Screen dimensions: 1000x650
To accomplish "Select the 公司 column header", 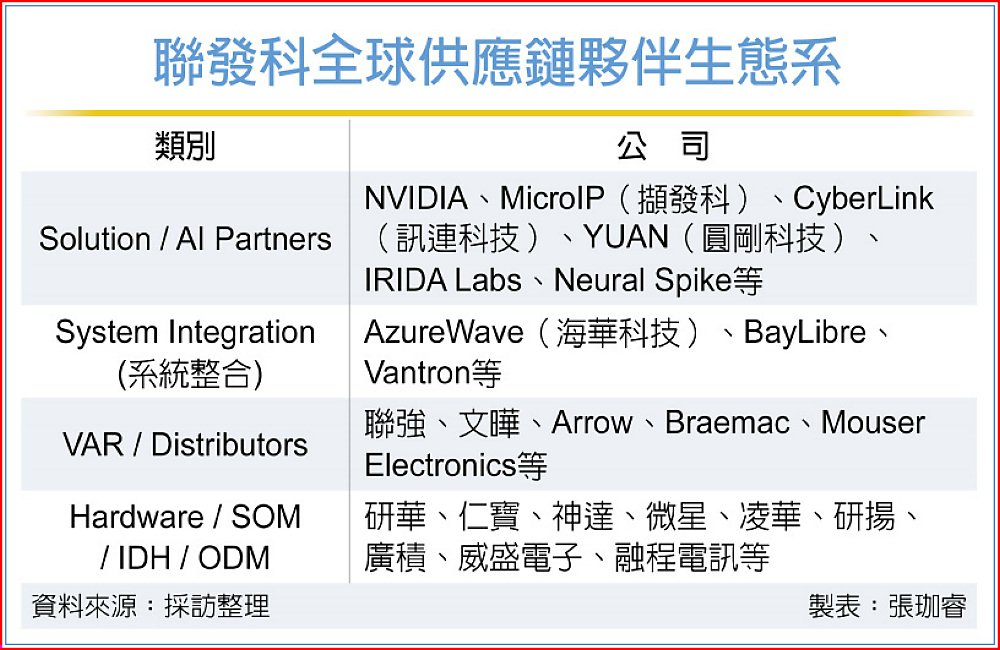I will click(662, 146).
